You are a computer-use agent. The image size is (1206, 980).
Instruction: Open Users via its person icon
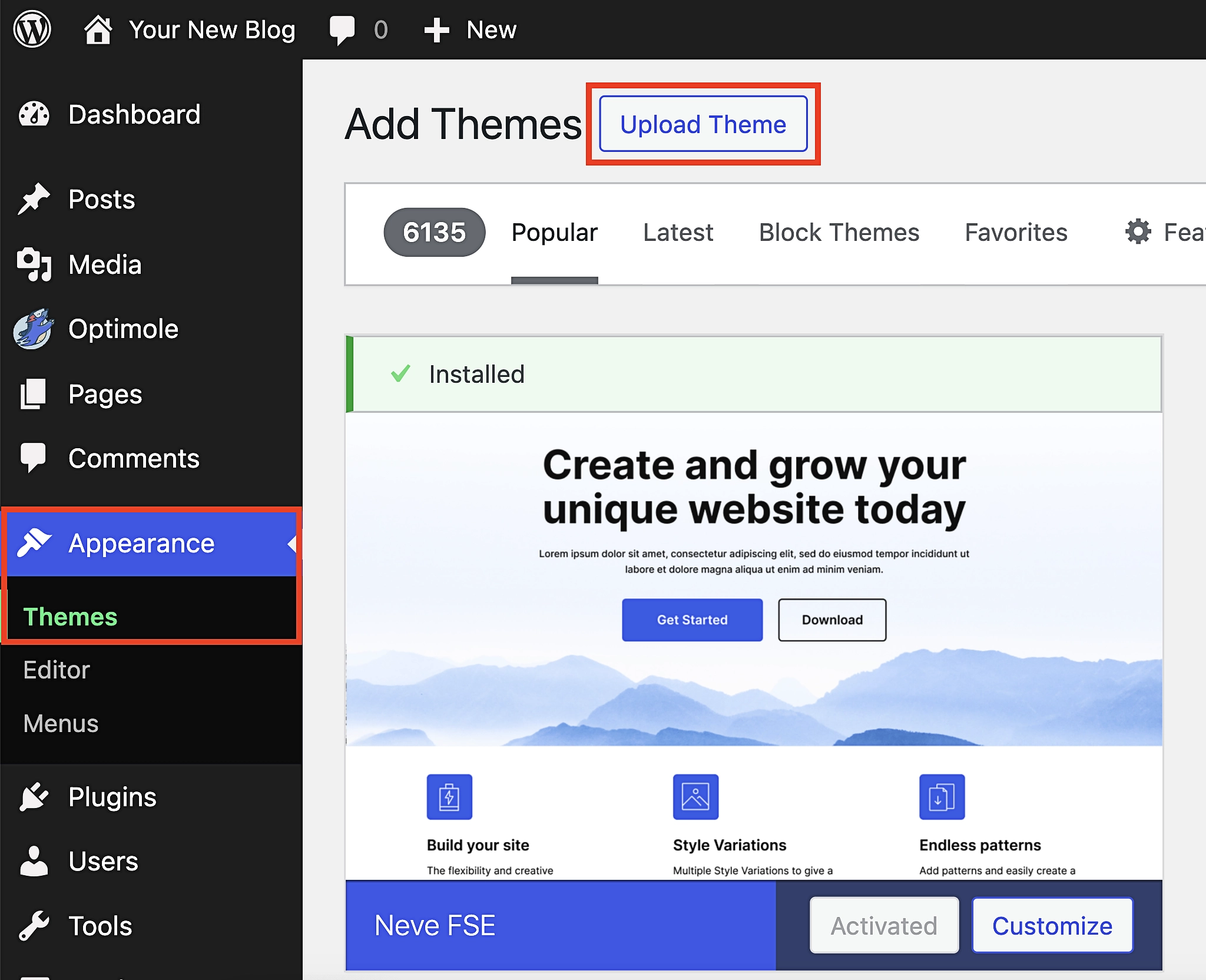coord(34,861)
